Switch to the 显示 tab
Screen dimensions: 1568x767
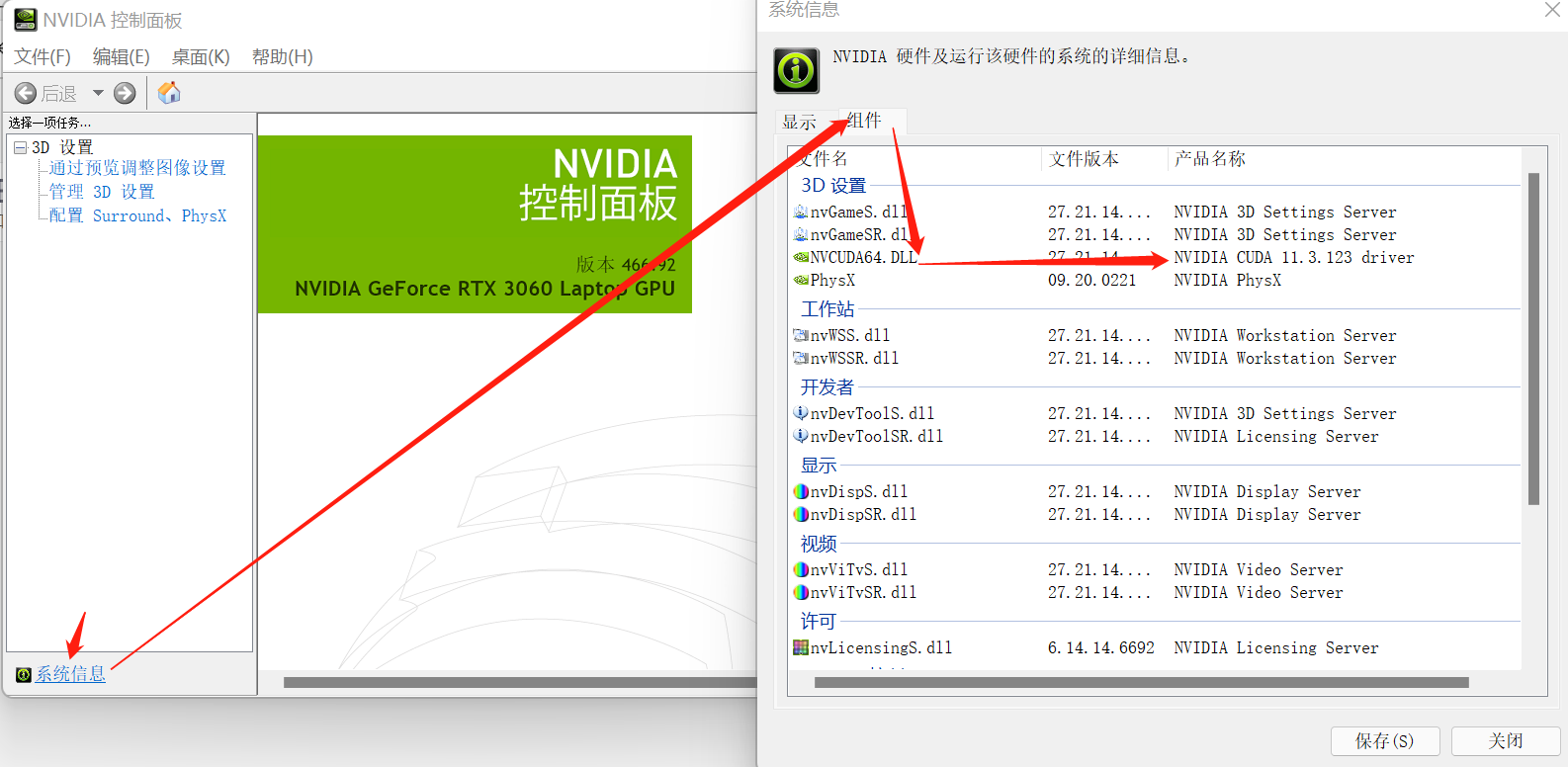pyautogui.click(x=799, y=122)
